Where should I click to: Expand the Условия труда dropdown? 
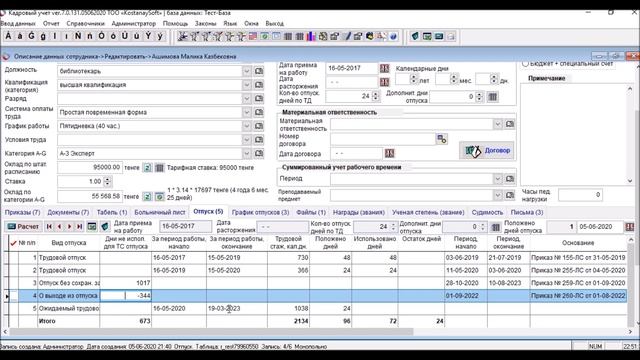(247, 140)
